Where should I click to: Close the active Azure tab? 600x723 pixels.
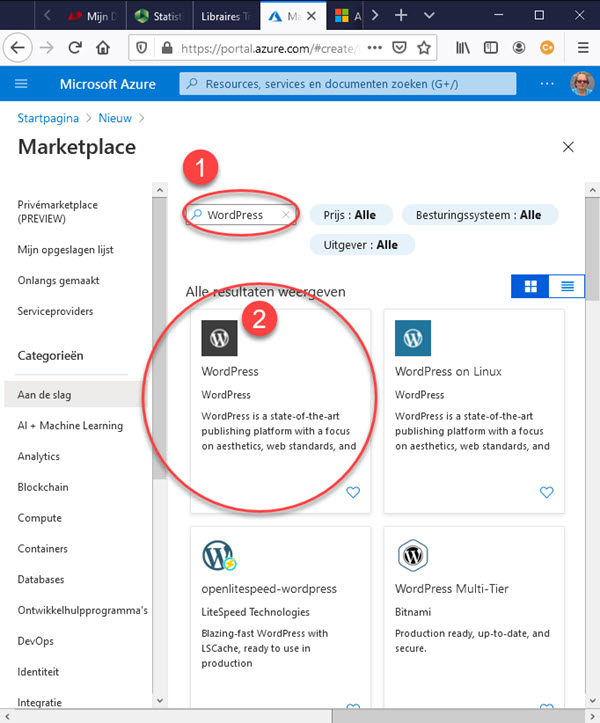click(311, 16)
